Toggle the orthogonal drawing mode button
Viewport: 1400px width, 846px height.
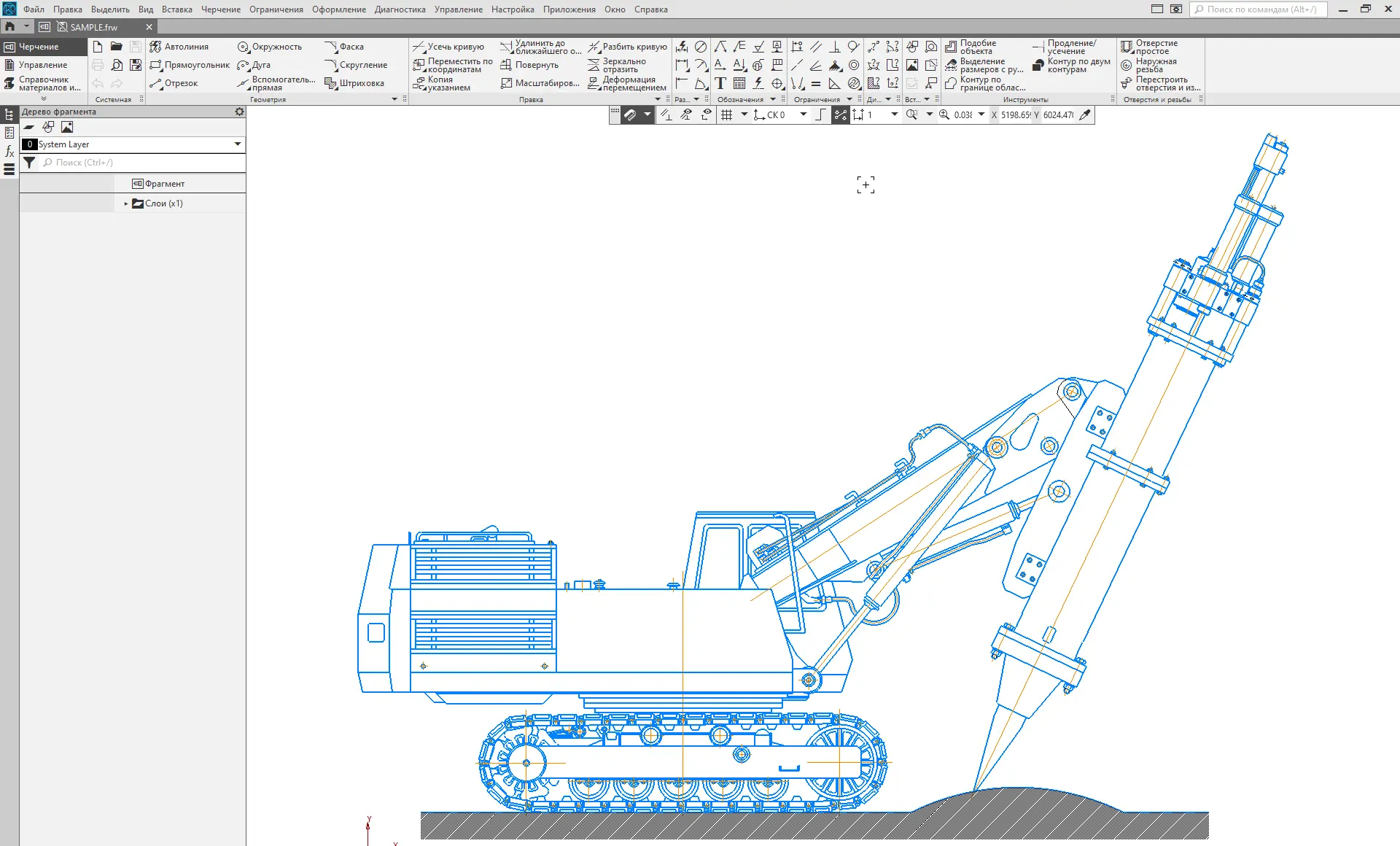coord(821,115)
